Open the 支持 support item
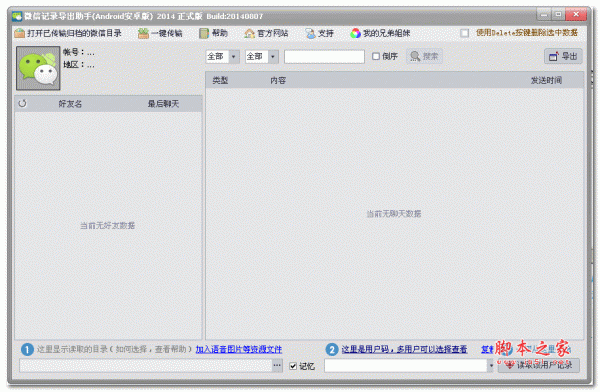This screenshot has height=392, width=600. [x=320, y=33]
